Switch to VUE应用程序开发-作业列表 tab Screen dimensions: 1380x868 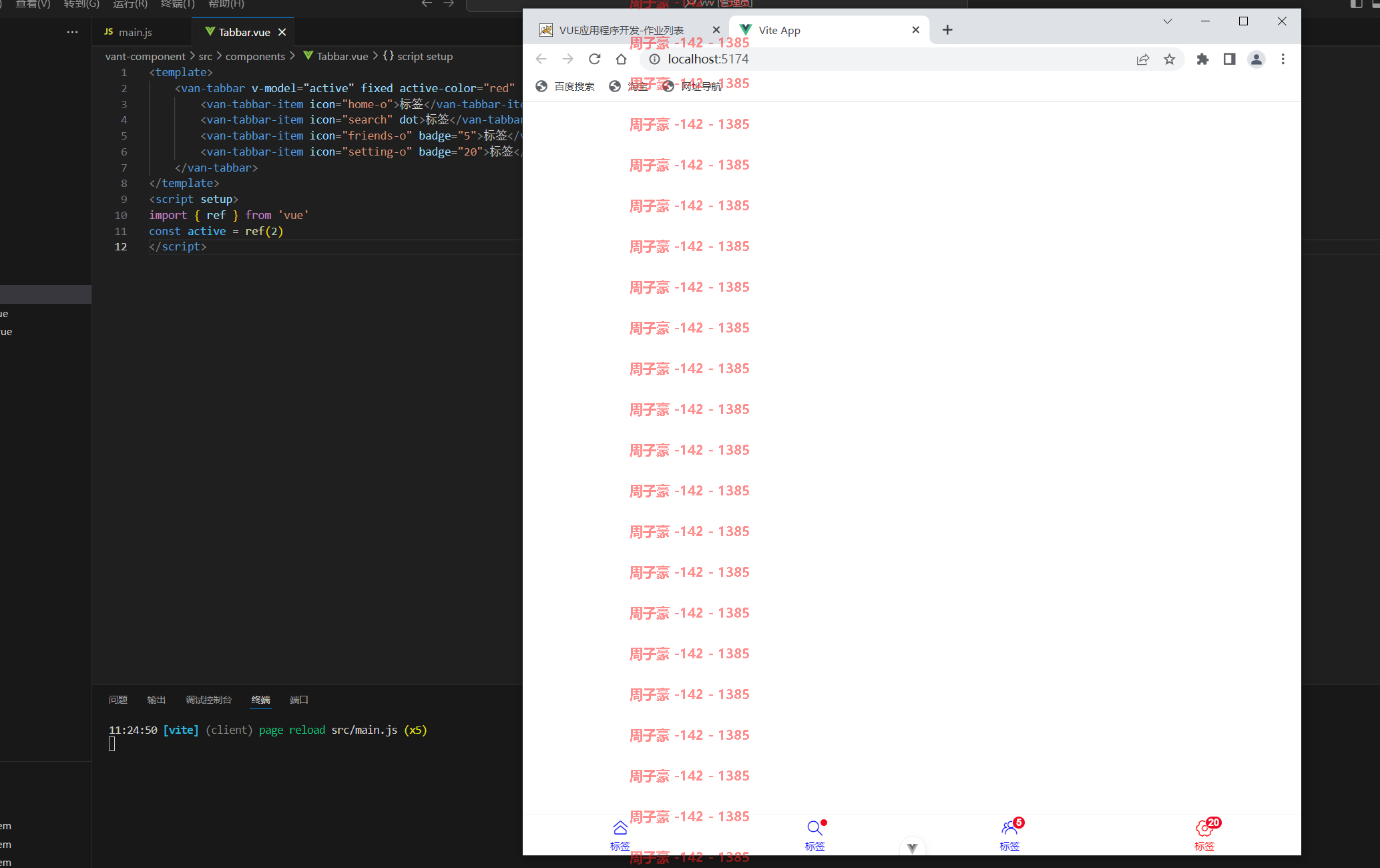(621, 30)
